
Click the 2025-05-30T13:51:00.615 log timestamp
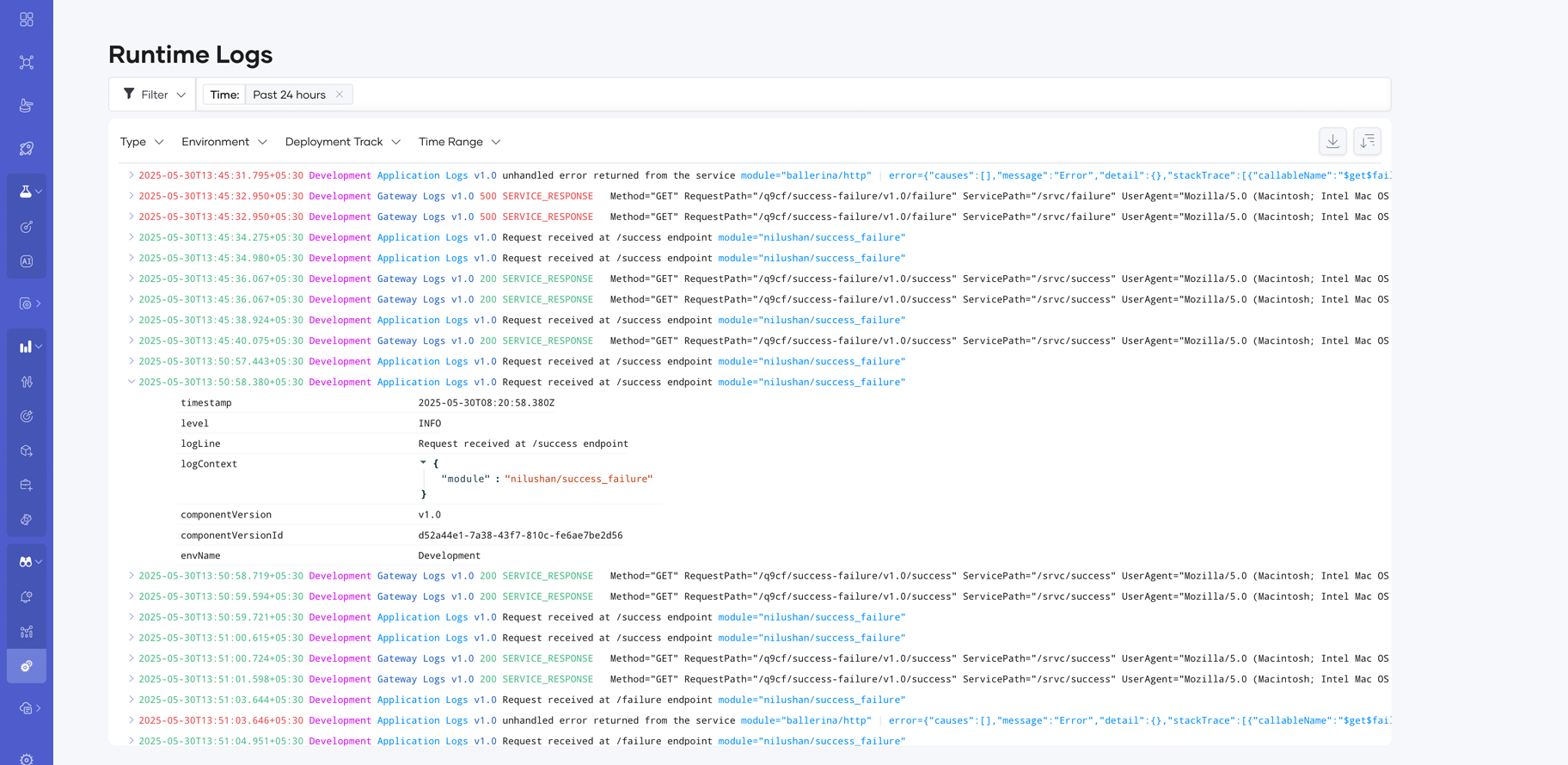pyautogui.click(x=221, y=638)
